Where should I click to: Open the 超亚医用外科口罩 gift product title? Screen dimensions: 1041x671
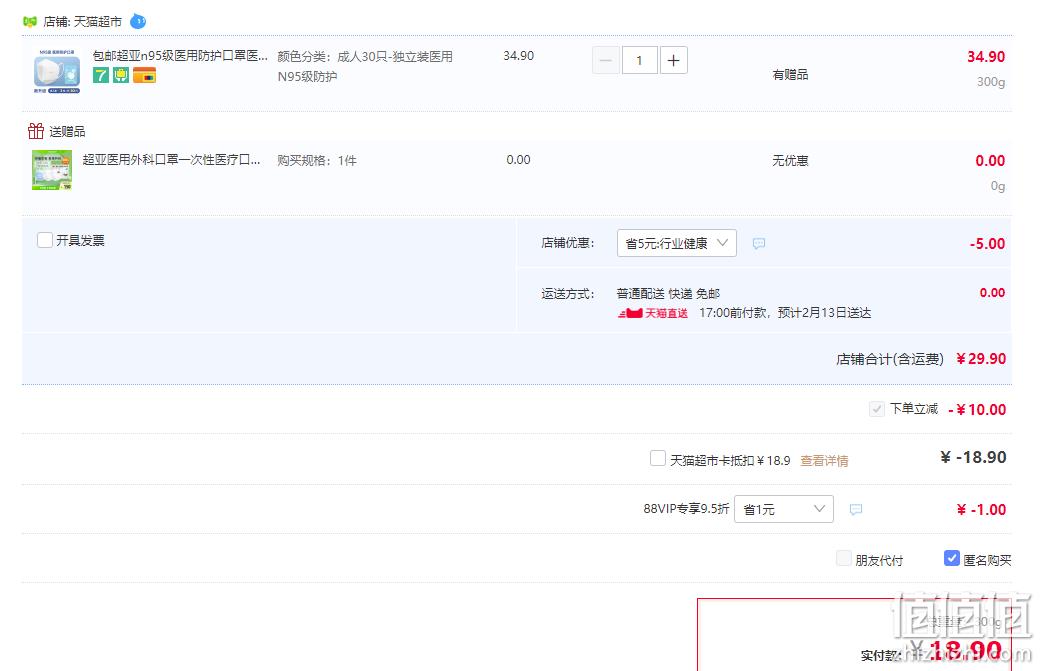[x=171, y=159]
